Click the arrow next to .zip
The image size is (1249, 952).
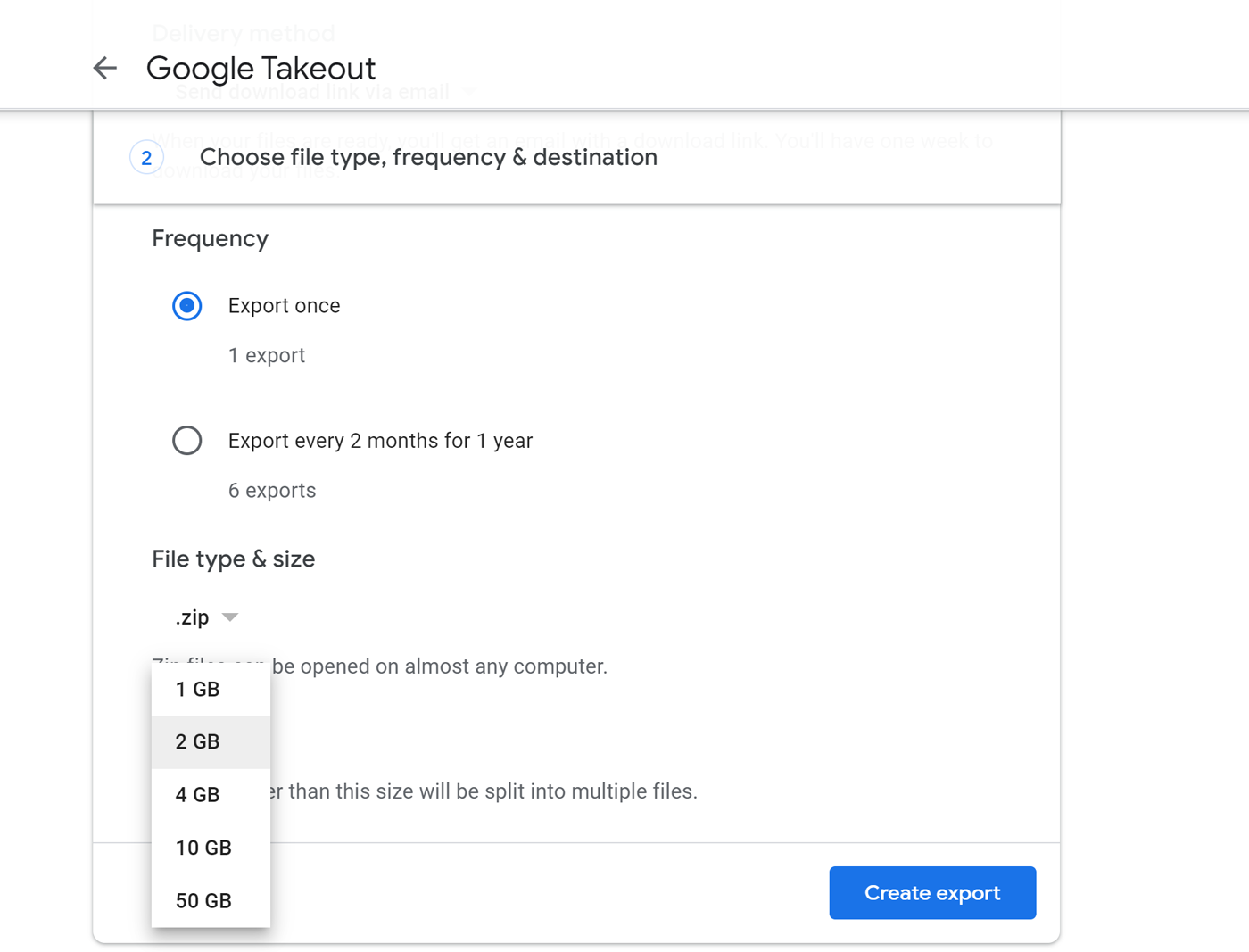point(230,617)
